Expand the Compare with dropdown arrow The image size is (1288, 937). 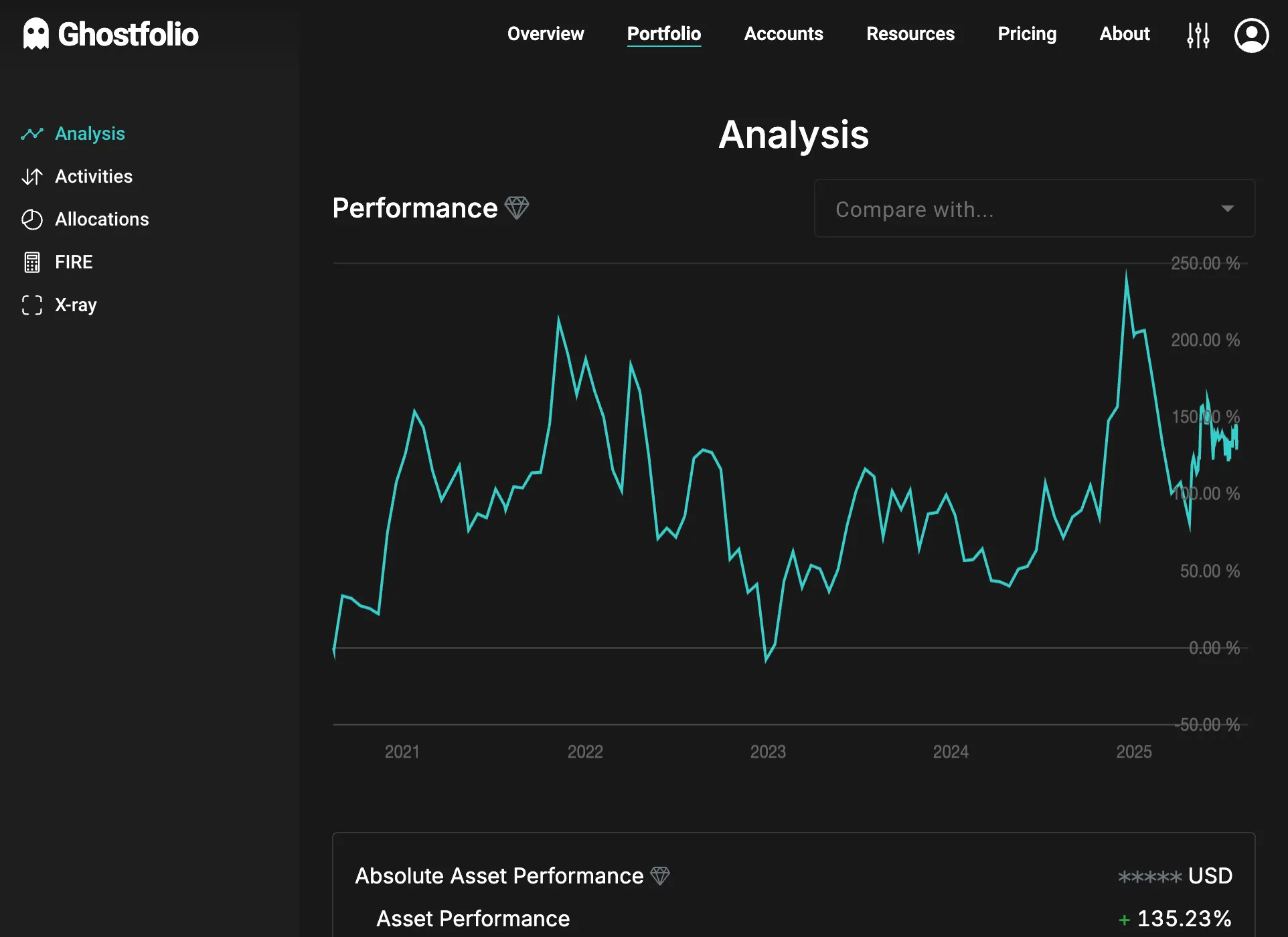click(1227, 209)
